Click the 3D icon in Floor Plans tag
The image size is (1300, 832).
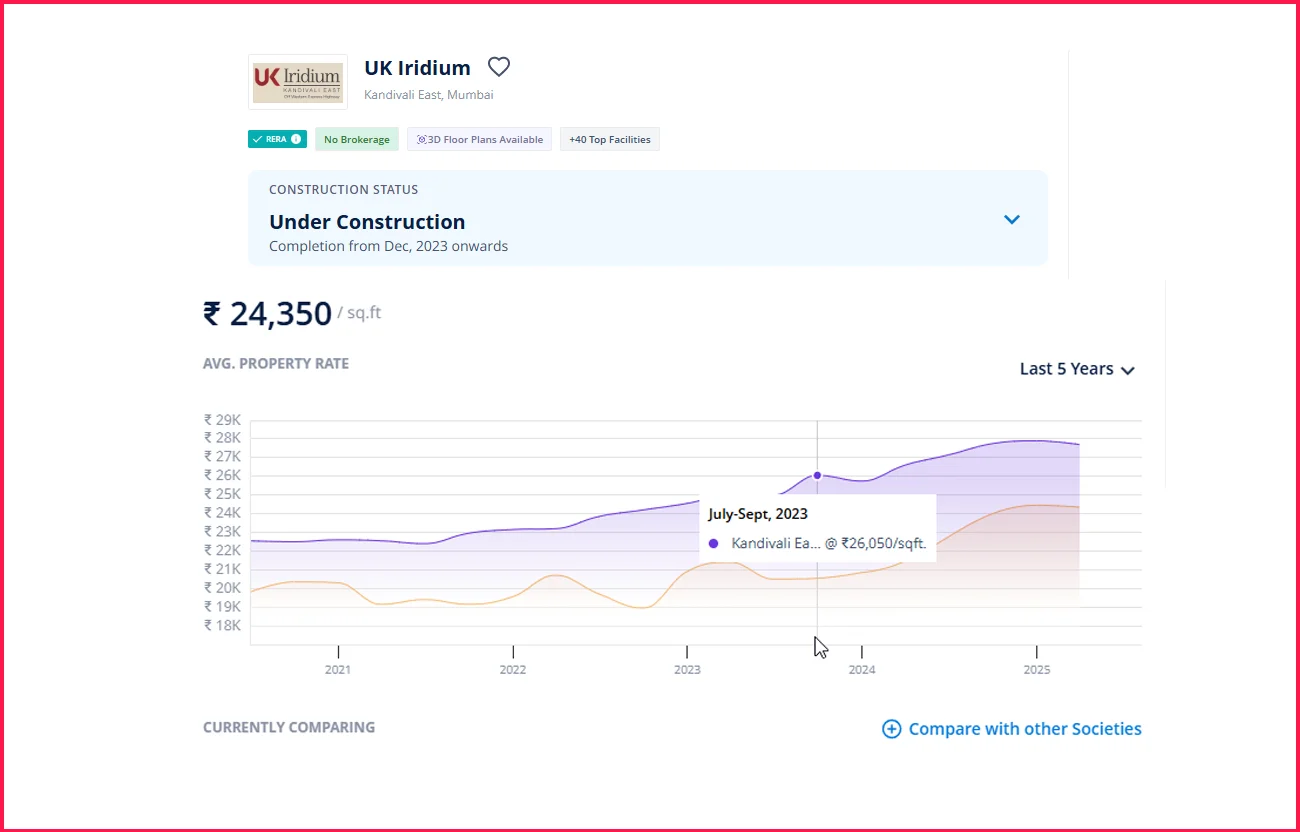(x=421, y=140)
